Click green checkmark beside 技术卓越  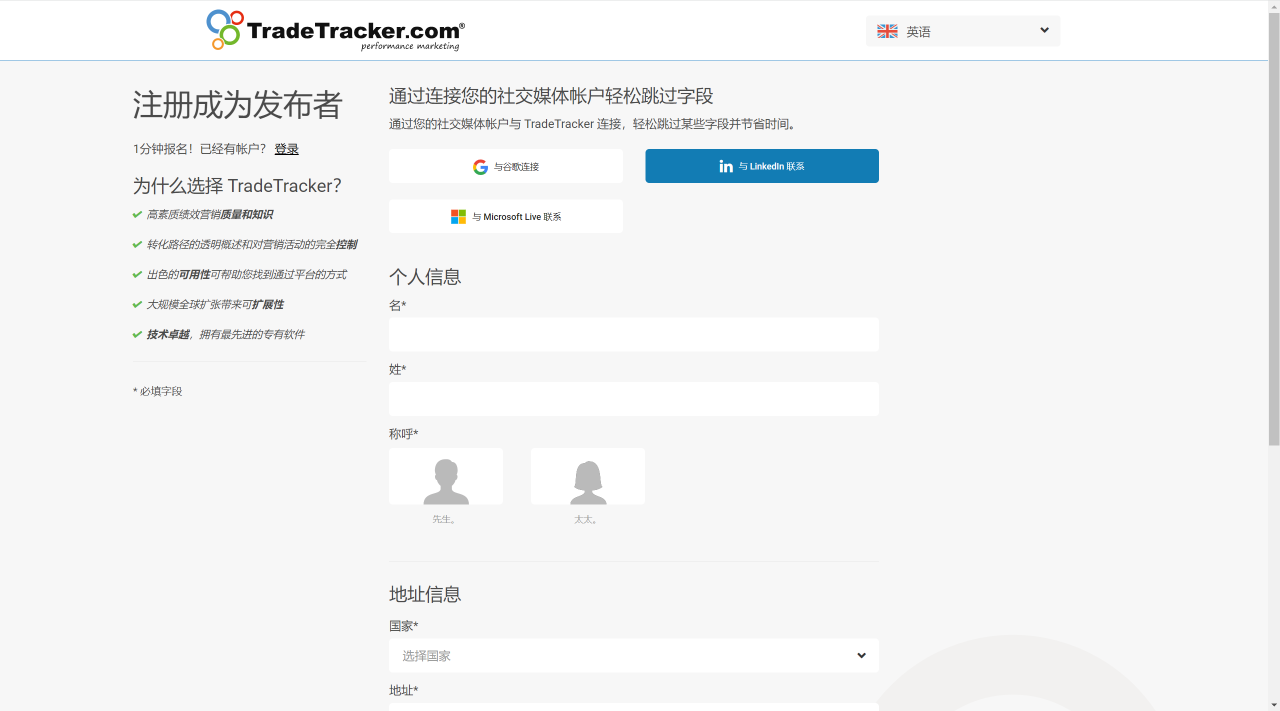(x=137, y=334)
